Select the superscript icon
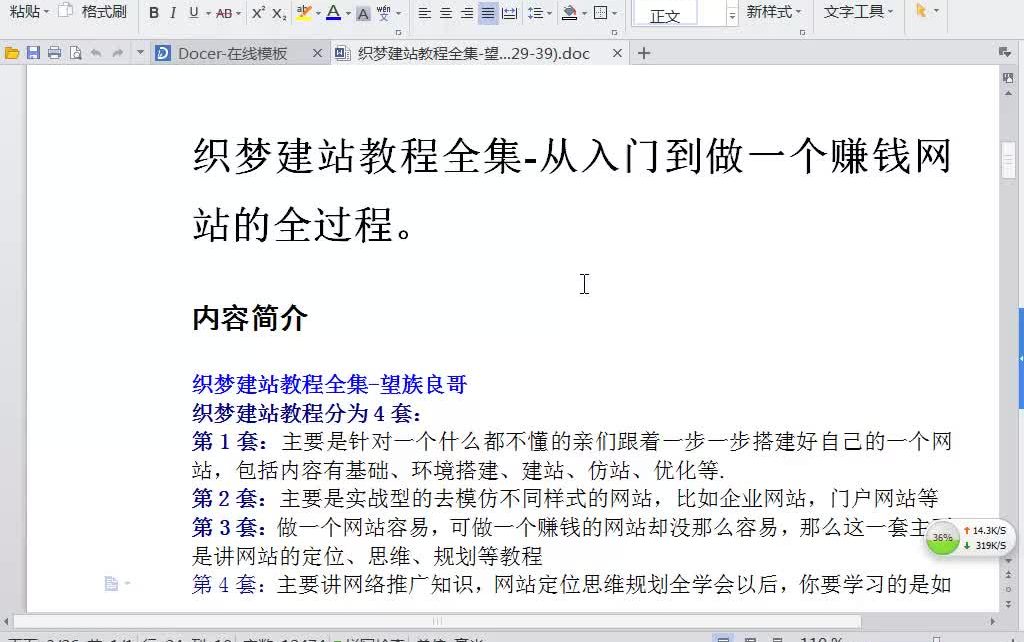Screen dimensions: 1024x642 [x=257, y=14]
